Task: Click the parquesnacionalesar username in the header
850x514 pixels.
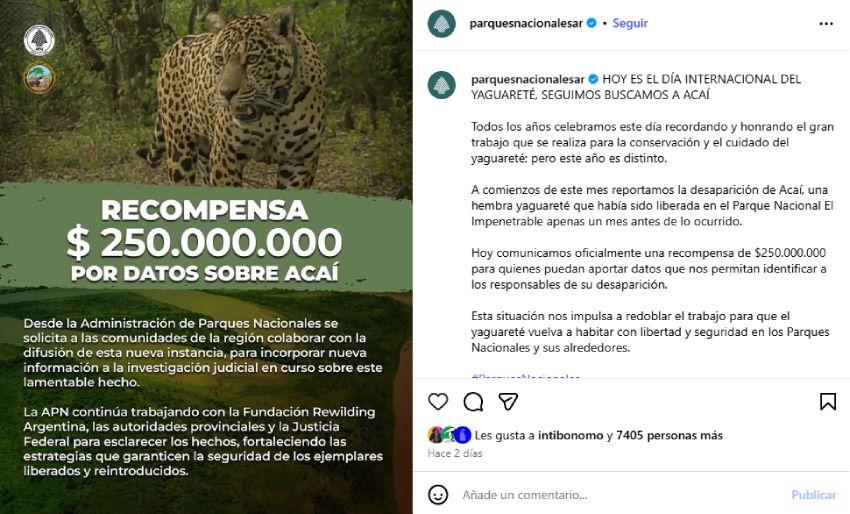Action: 525,23
